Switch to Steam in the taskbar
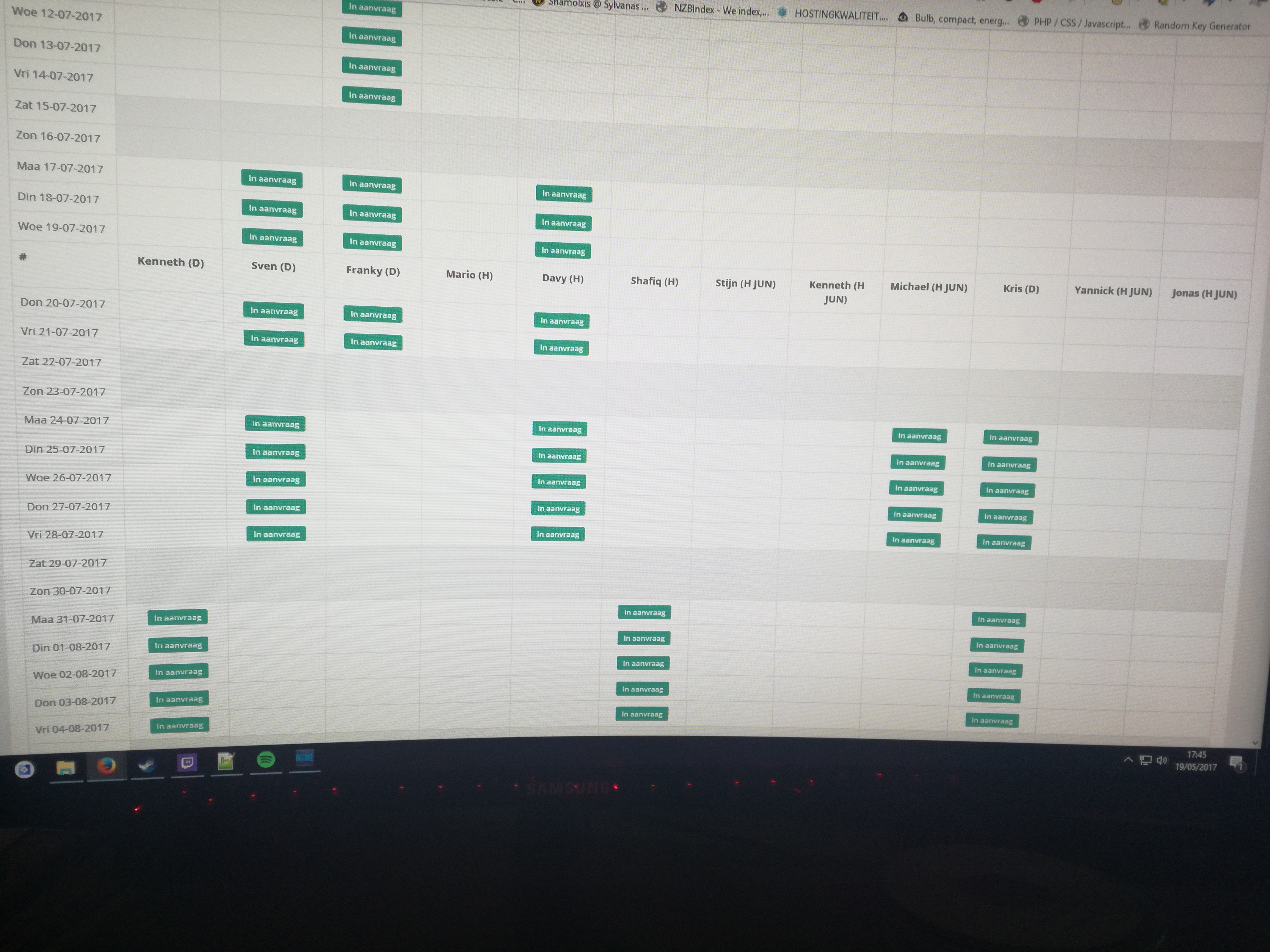Viewport: 1270px width, 952px height. pyautogui.click(x=147, y=765)
